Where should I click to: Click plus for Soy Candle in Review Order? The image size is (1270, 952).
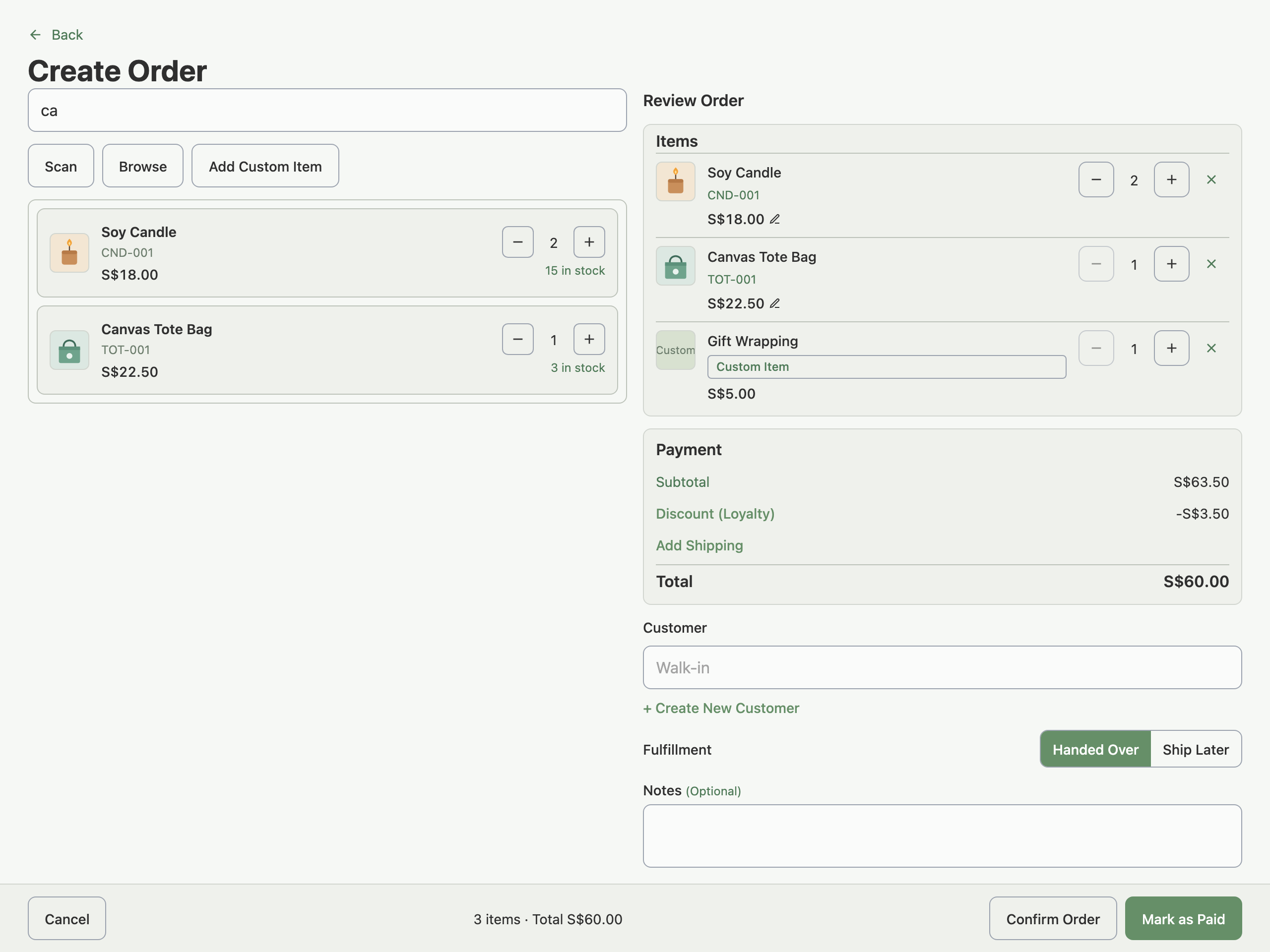click(x=1171, y=179)
